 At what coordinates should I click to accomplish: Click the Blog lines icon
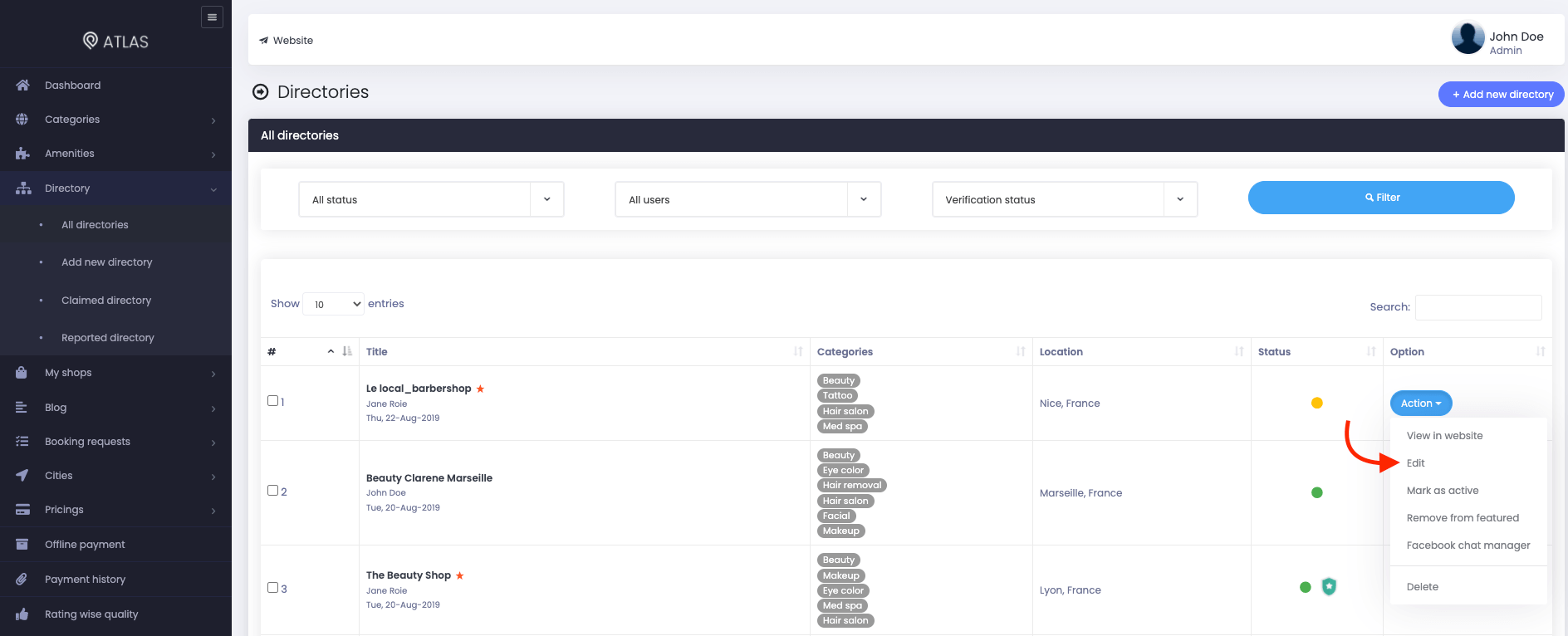(x=22, y=407)
